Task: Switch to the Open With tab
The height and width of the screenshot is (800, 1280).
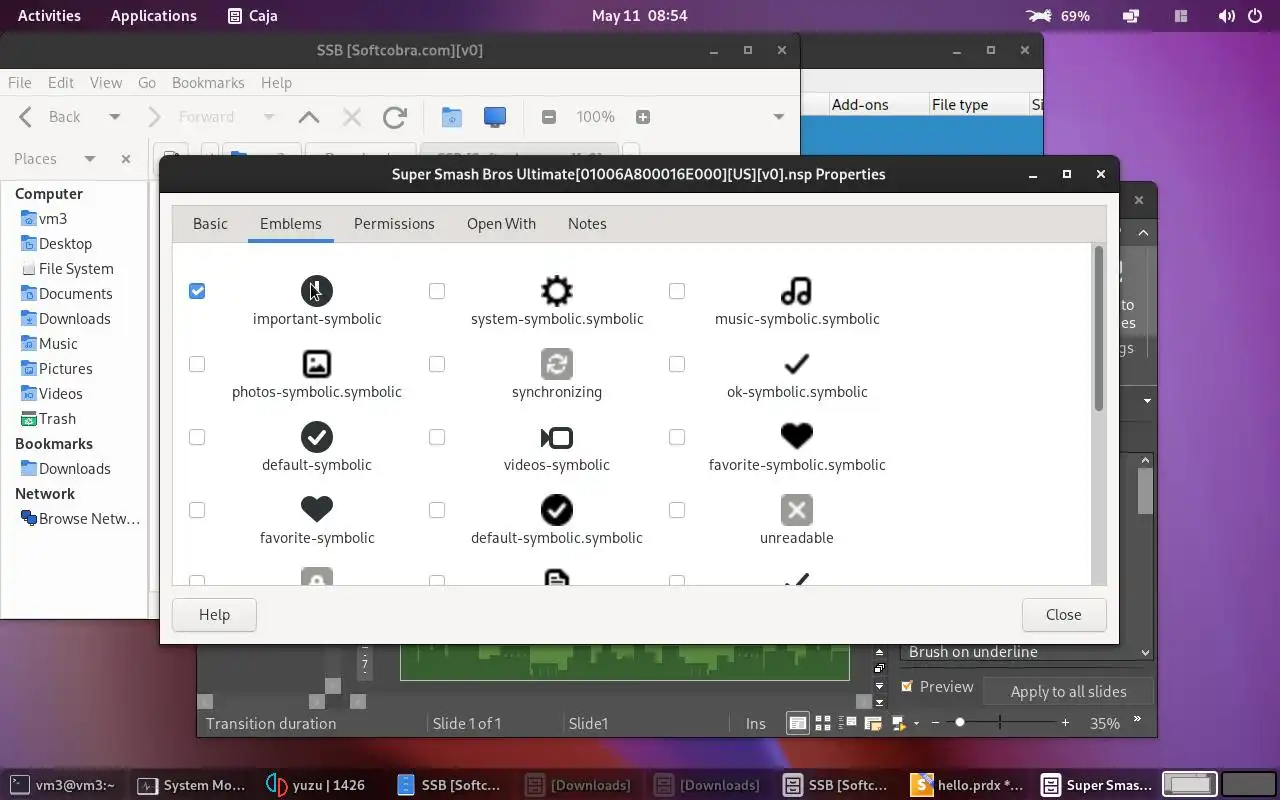Action: [x=501, y=224]
